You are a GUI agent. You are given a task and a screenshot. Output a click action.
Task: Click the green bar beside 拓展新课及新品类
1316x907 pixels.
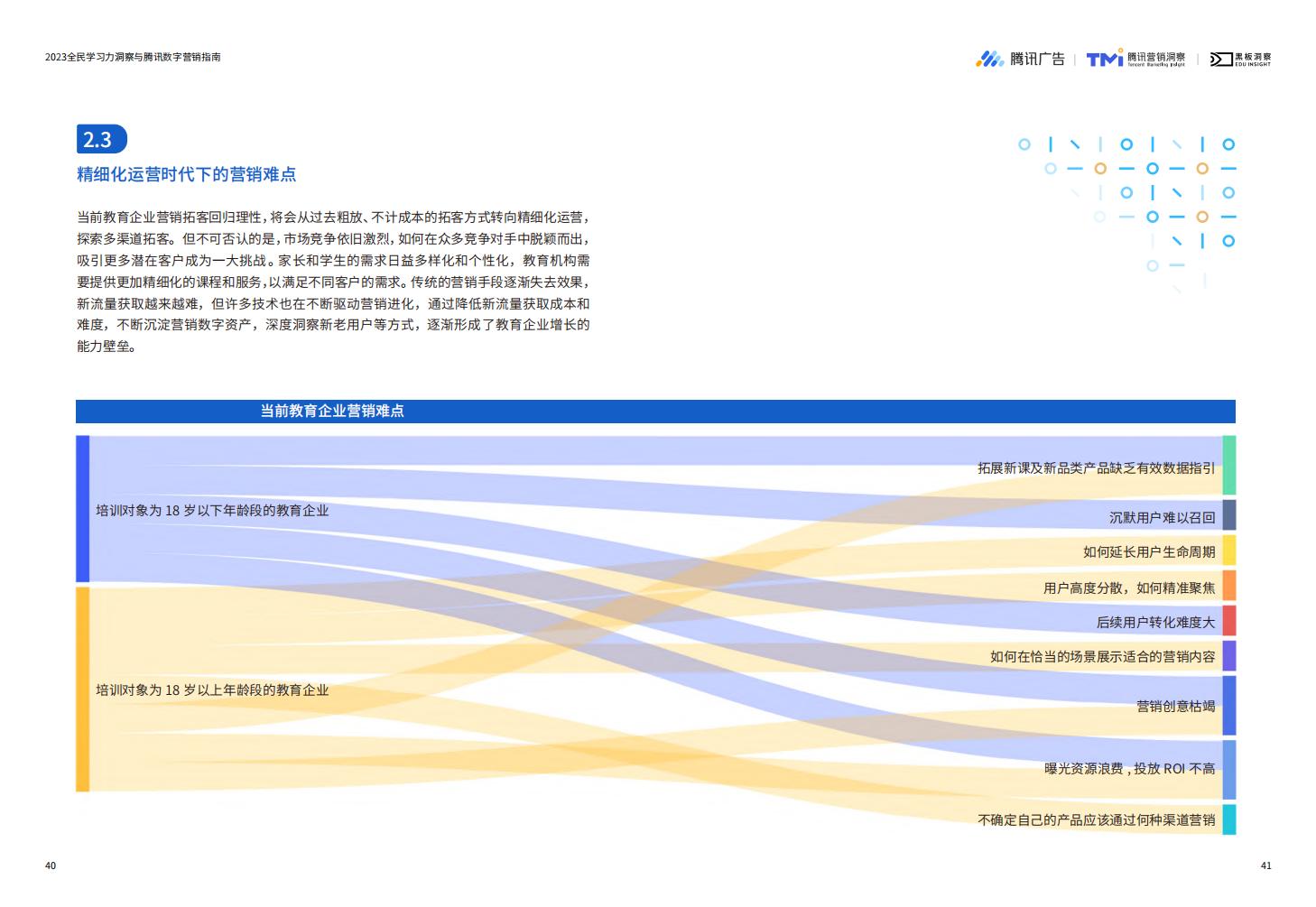point(1228,465)
